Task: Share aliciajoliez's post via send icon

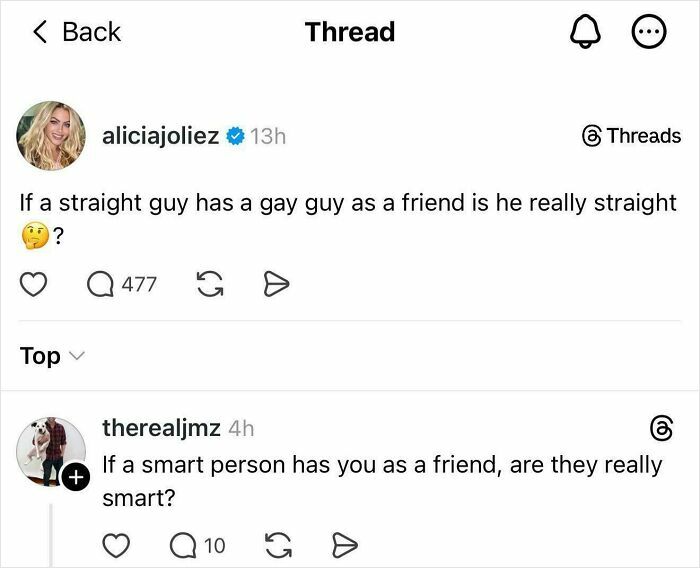Action: point(274,285)
